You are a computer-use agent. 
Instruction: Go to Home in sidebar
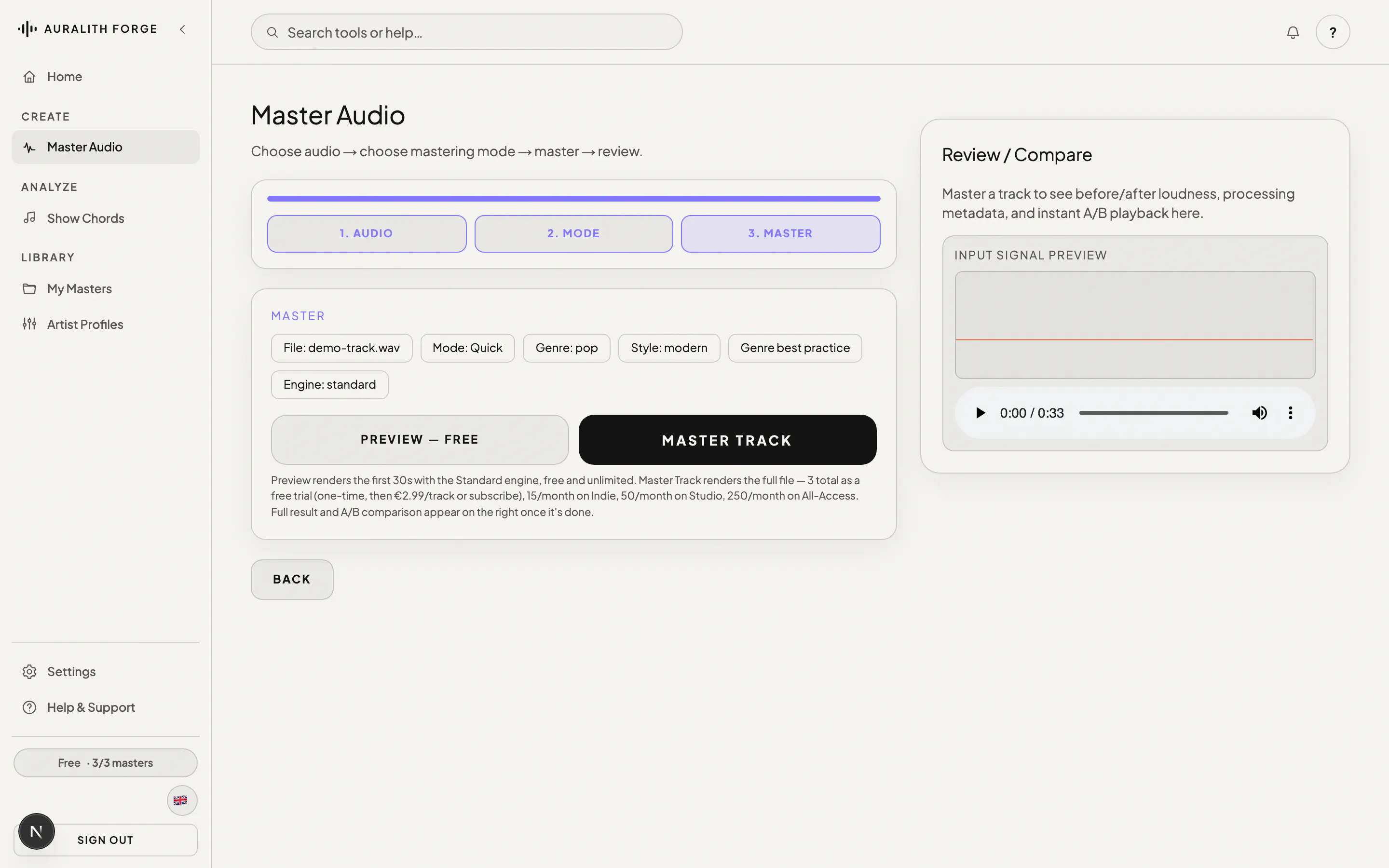[x=106, y=76]
